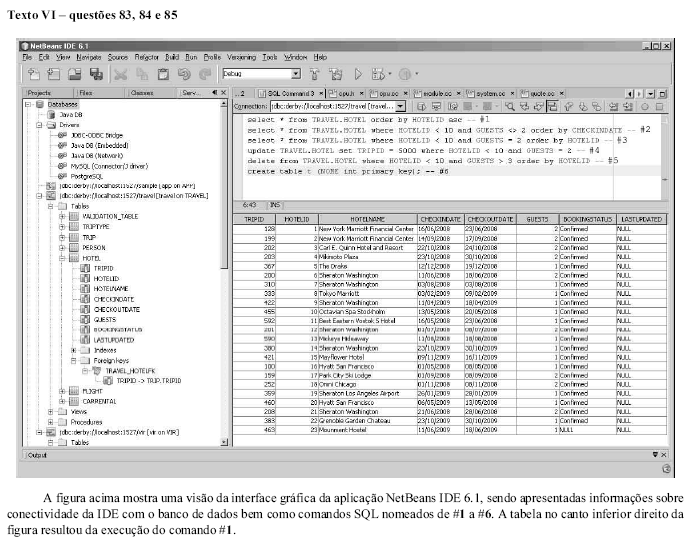Click the Shift Line Right icon

(628, 106)
